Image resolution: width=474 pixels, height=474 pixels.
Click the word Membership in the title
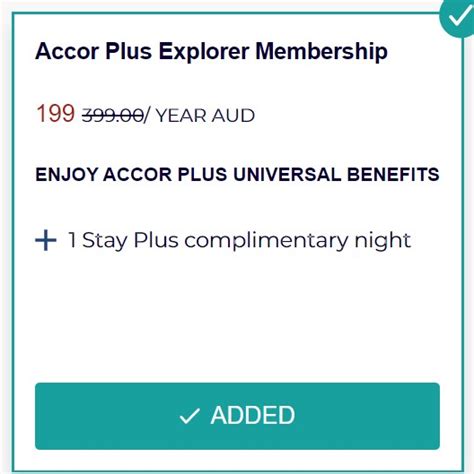(x=321, y=52)
